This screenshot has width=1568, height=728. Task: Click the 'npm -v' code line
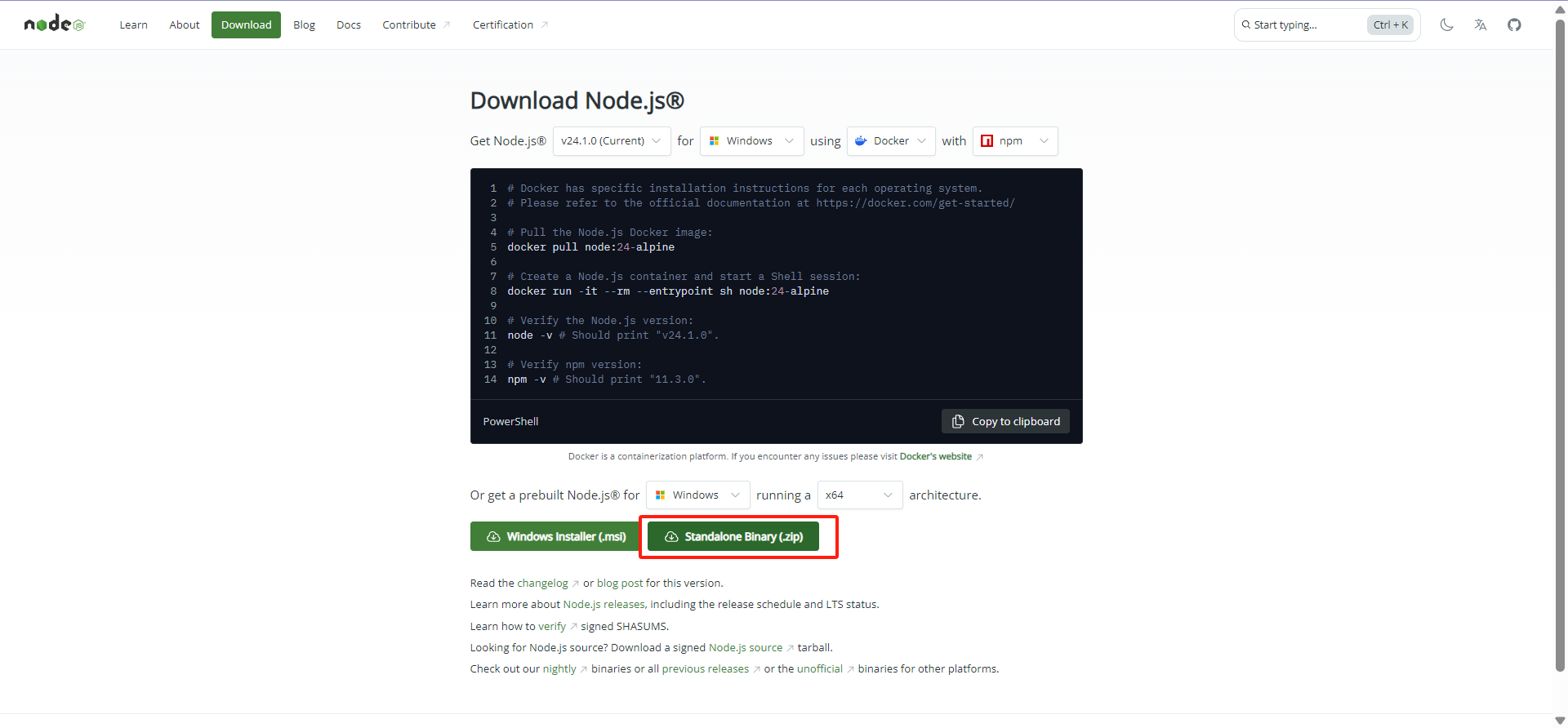point(607,379)
